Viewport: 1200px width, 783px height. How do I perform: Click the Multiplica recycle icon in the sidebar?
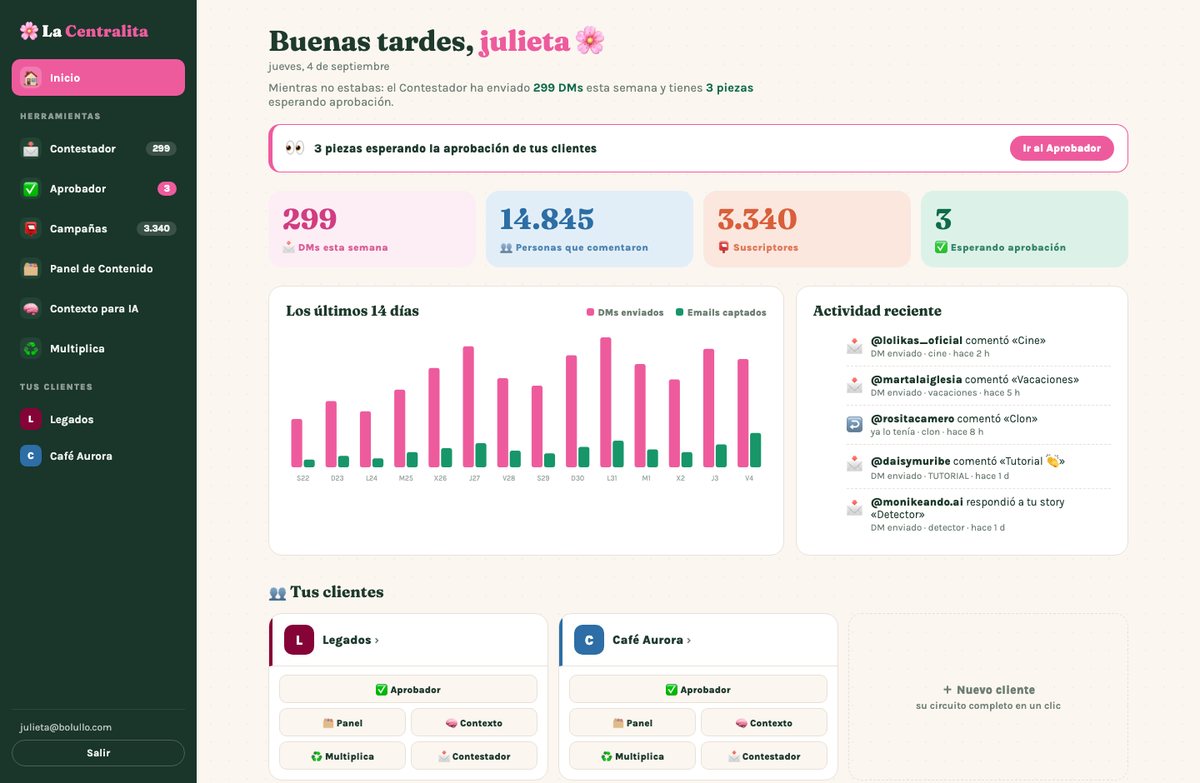pos(31,349)
